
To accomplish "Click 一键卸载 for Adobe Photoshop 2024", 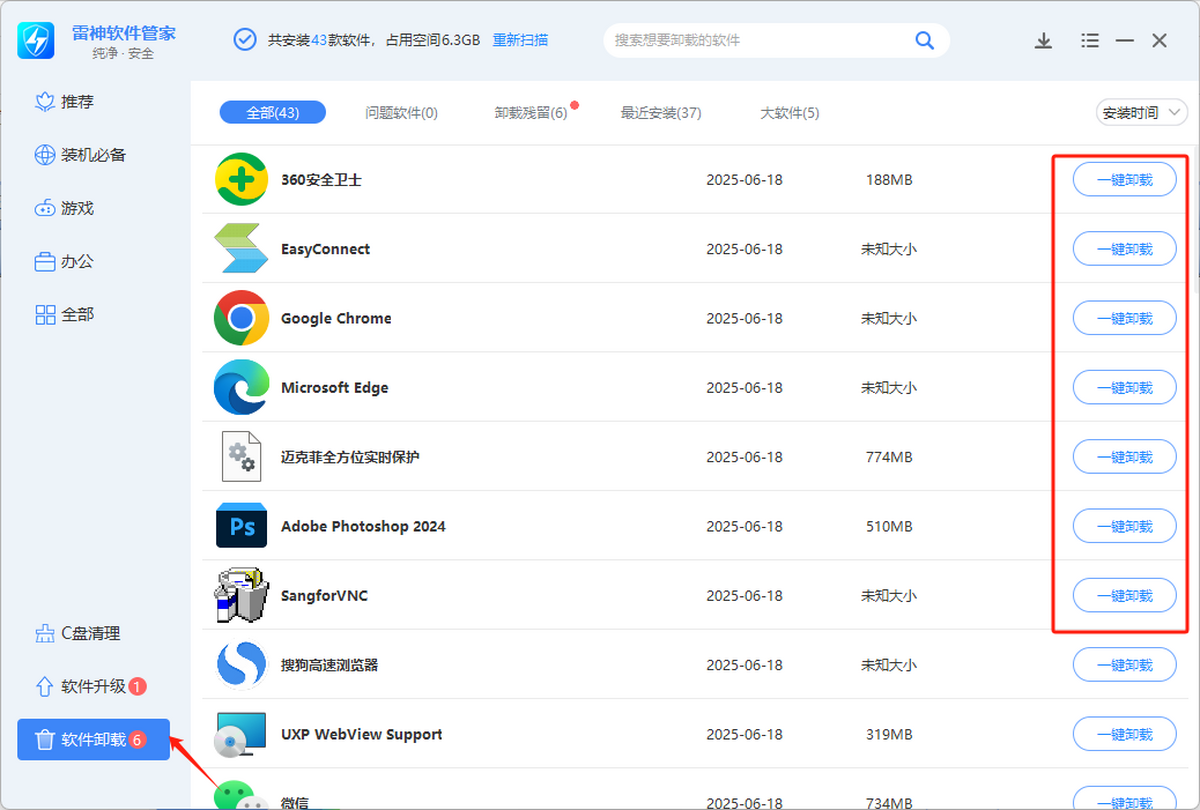I will point(1125,526).
